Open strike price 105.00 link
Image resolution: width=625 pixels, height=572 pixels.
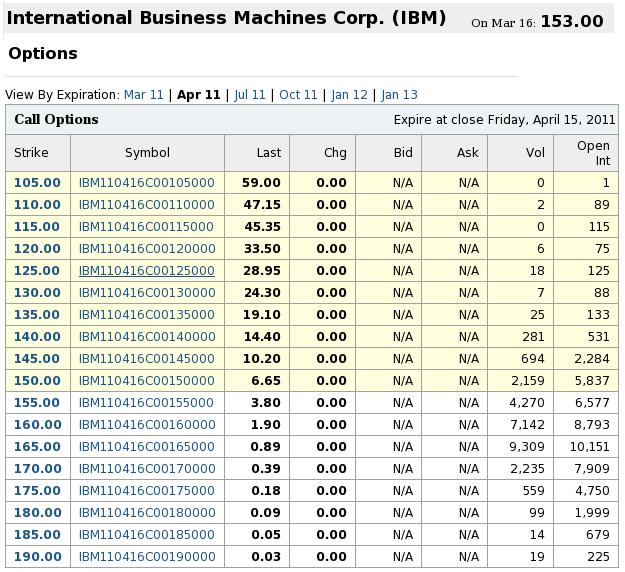point(37,183)
